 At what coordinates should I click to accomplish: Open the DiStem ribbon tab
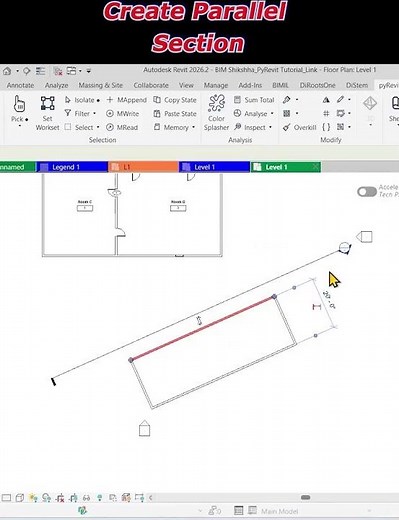pos(357,85)
